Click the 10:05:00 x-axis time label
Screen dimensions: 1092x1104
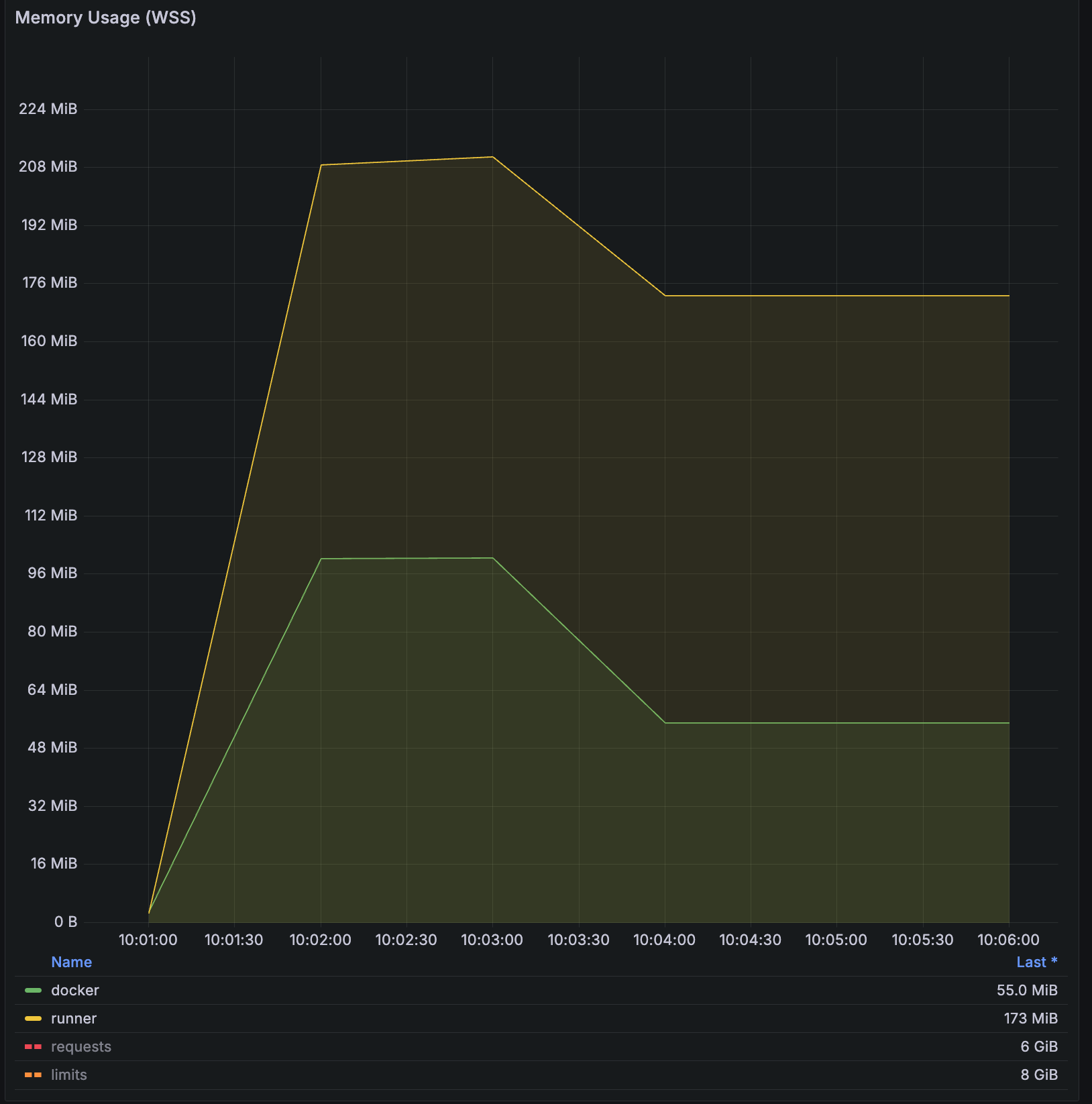pos(836,940)
